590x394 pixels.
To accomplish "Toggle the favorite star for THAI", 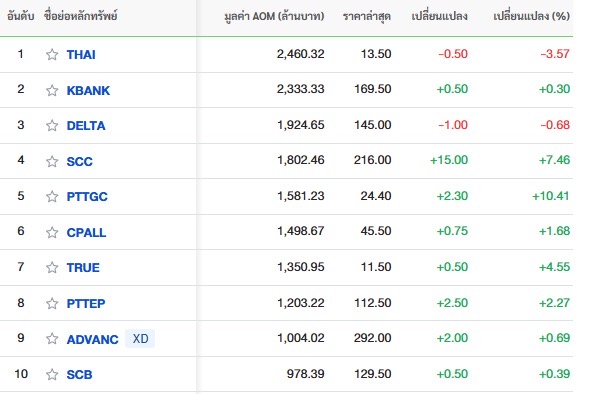I will coord(52,55).
